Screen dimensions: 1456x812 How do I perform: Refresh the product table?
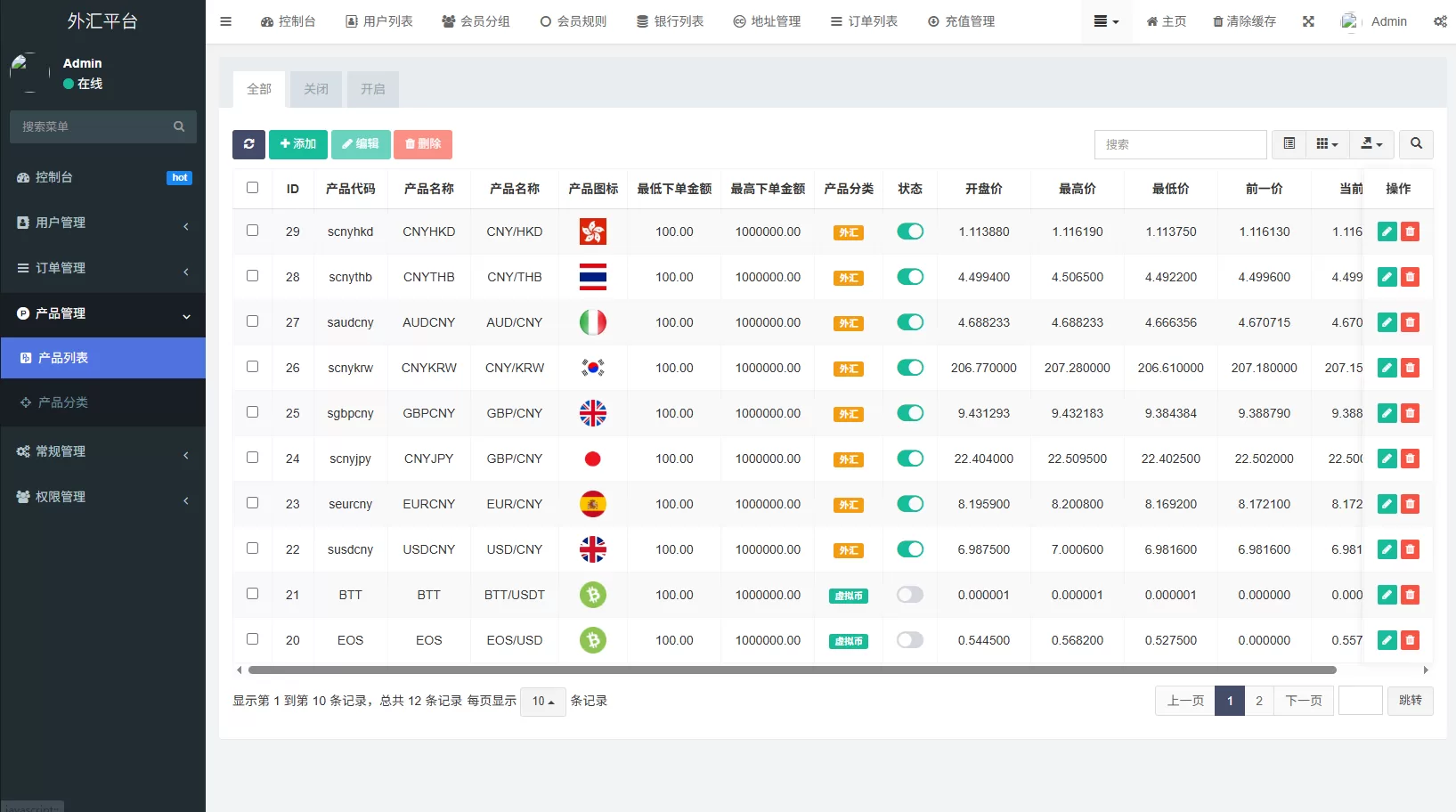248,144
